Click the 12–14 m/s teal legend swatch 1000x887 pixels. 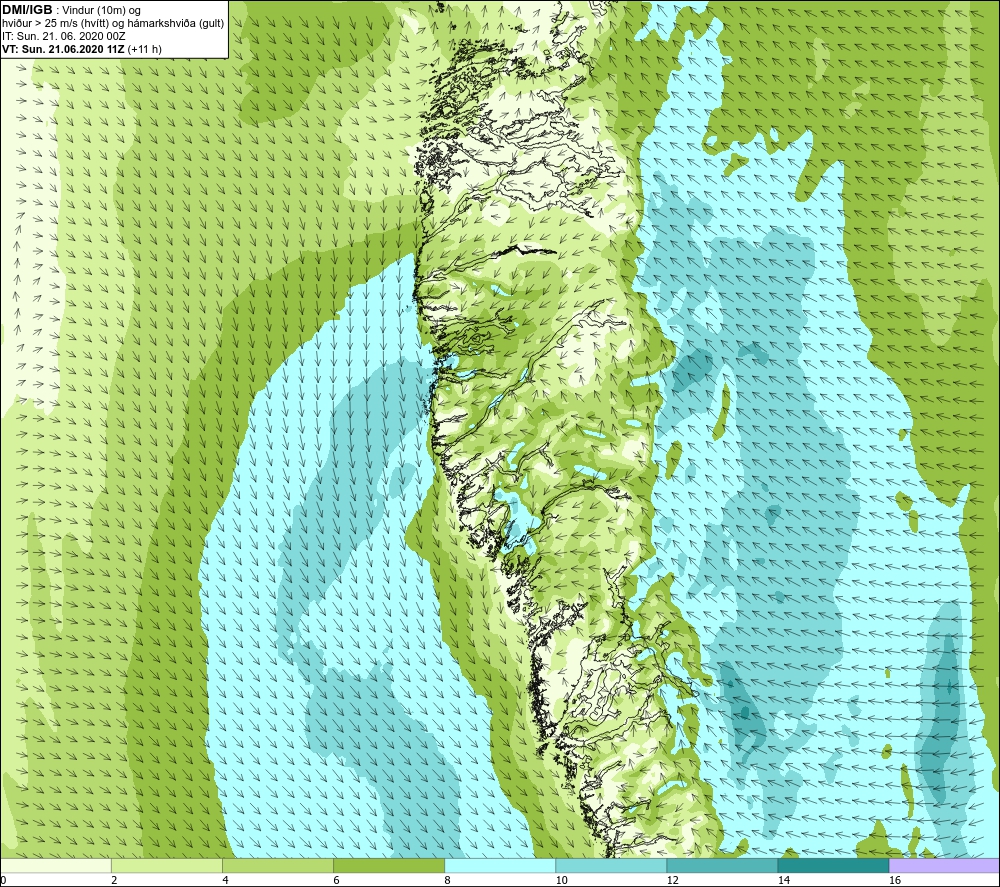[x=722, y=865]
